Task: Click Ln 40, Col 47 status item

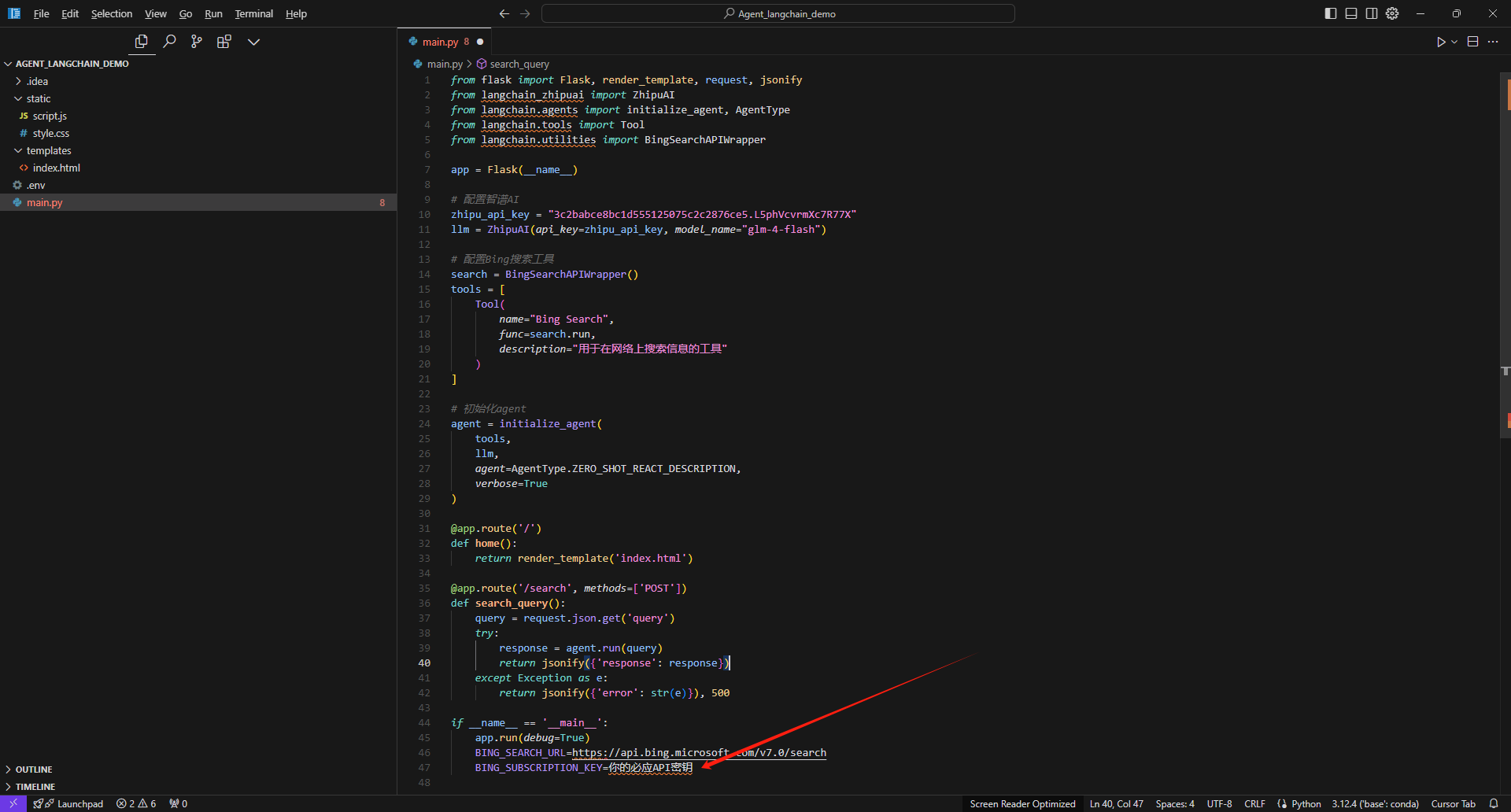Action: (1116, 803)
